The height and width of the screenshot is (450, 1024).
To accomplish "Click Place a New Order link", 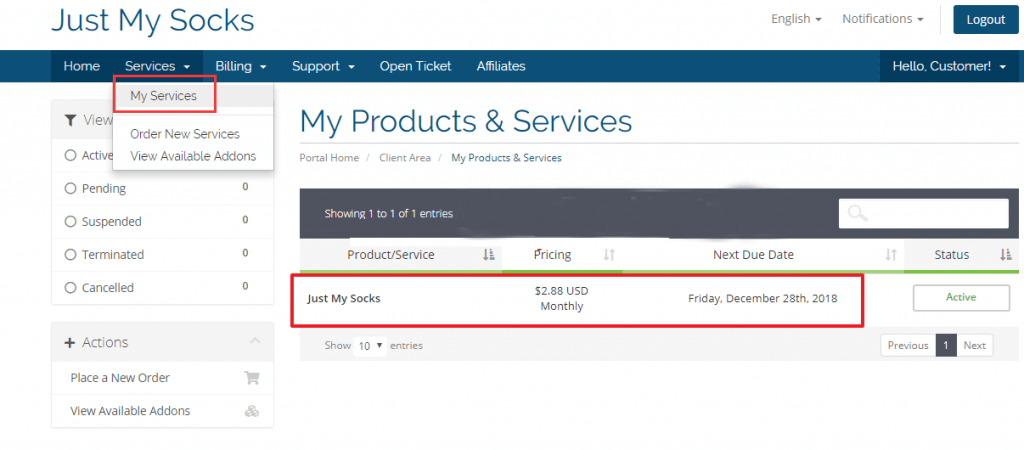I will point(120,378).
